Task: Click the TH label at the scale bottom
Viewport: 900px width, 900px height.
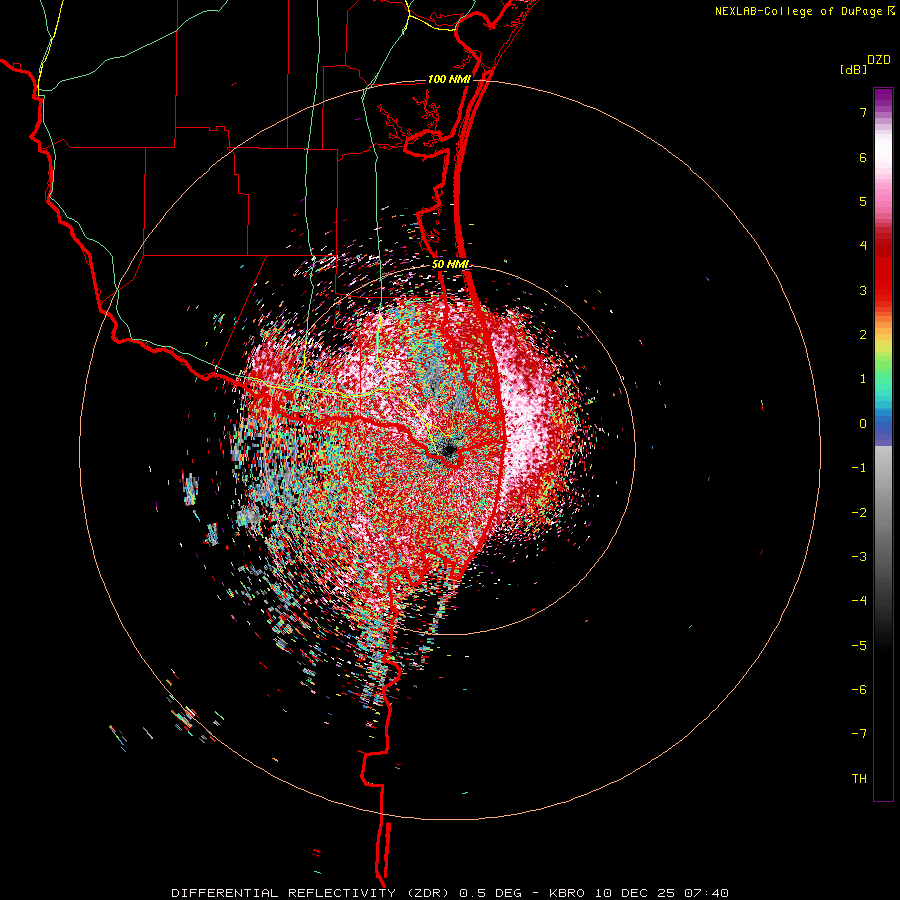Action: click(859, 779)
